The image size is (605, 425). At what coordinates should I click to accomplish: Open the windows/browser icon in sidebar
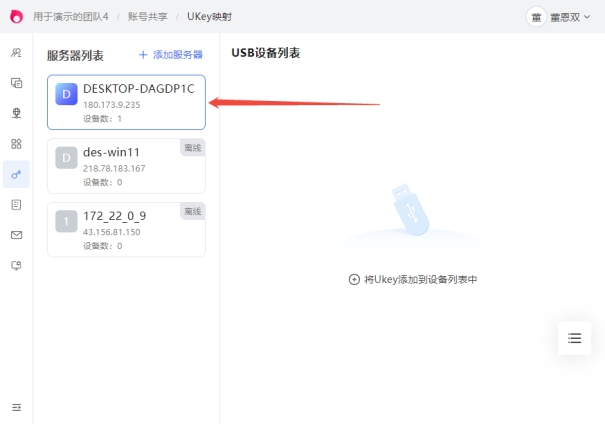[16, 83]
